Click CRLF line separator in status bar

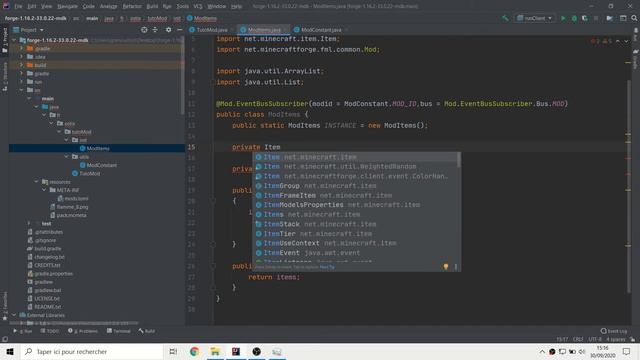578,339
